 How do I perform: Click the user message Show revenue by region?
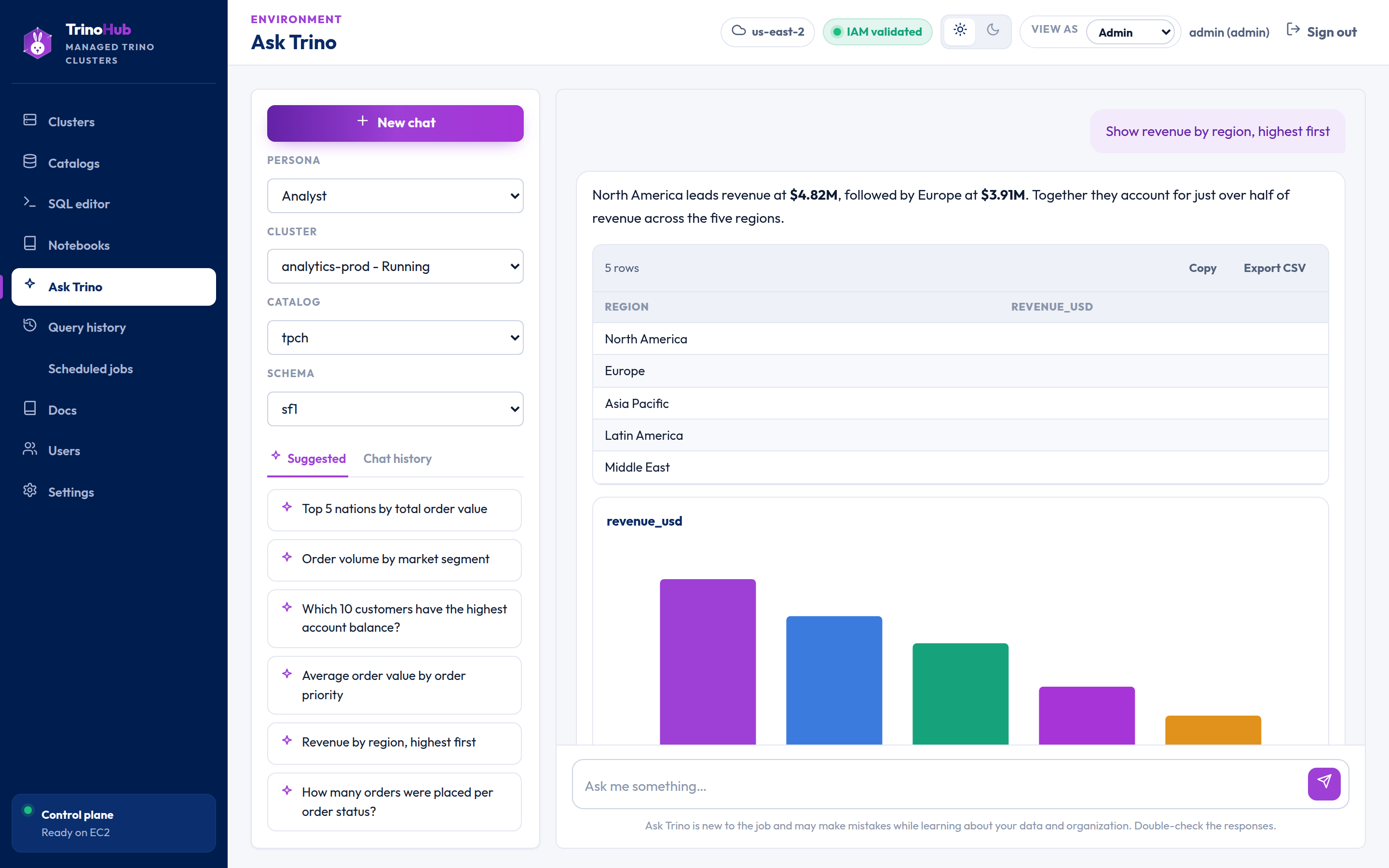click(1217, 131)
